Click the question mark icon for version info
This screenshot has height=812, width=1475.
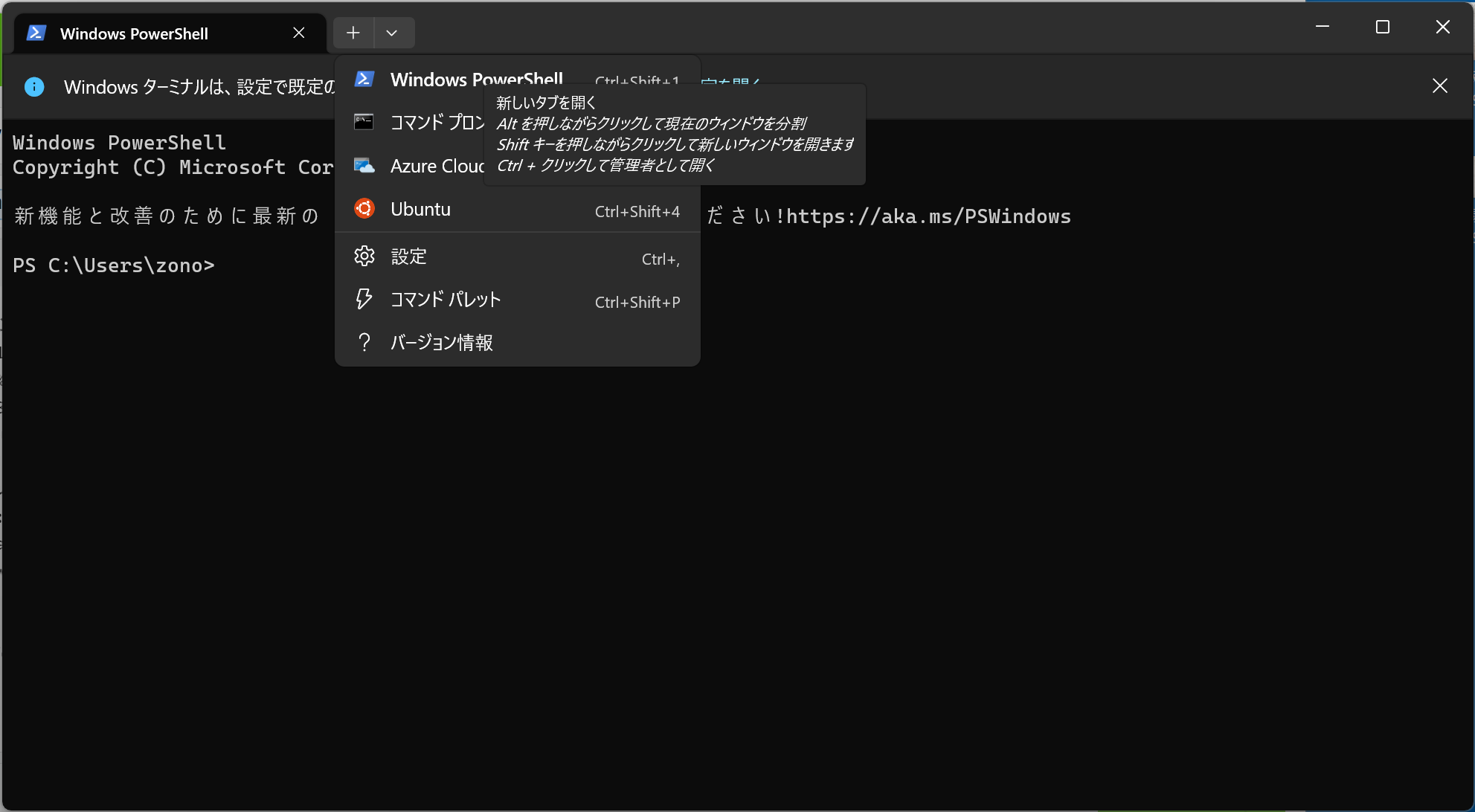pyautogui.click(x=364, y=341)
